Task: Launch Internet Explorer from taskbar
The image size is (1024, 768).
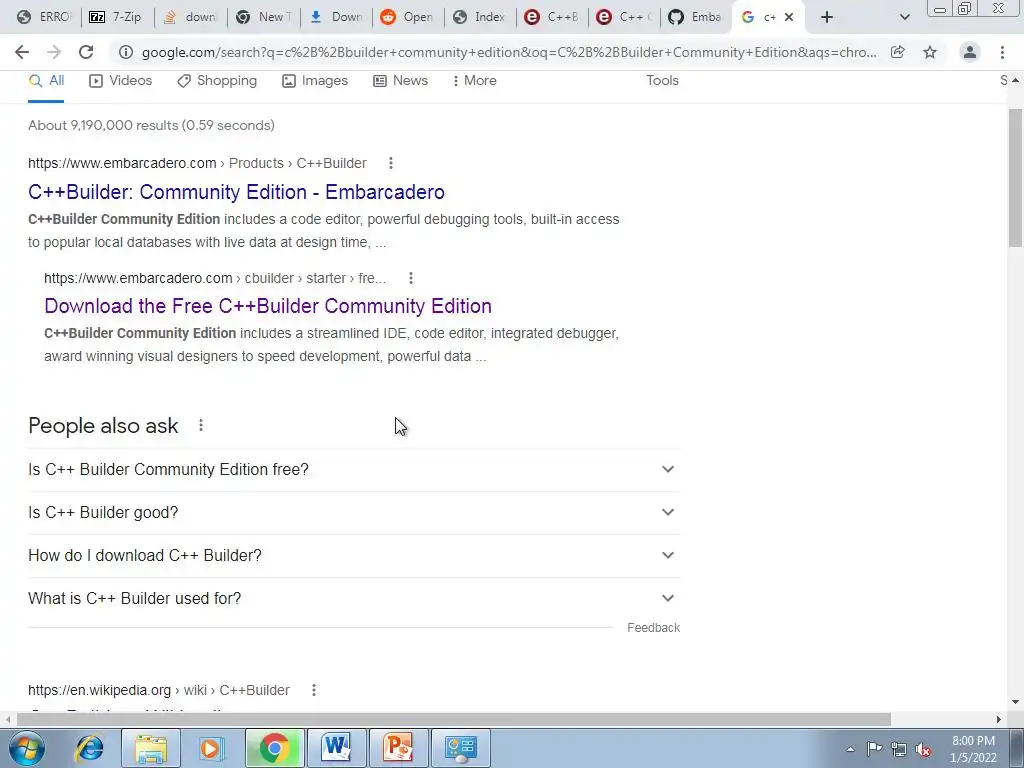Action: [89, 748]
